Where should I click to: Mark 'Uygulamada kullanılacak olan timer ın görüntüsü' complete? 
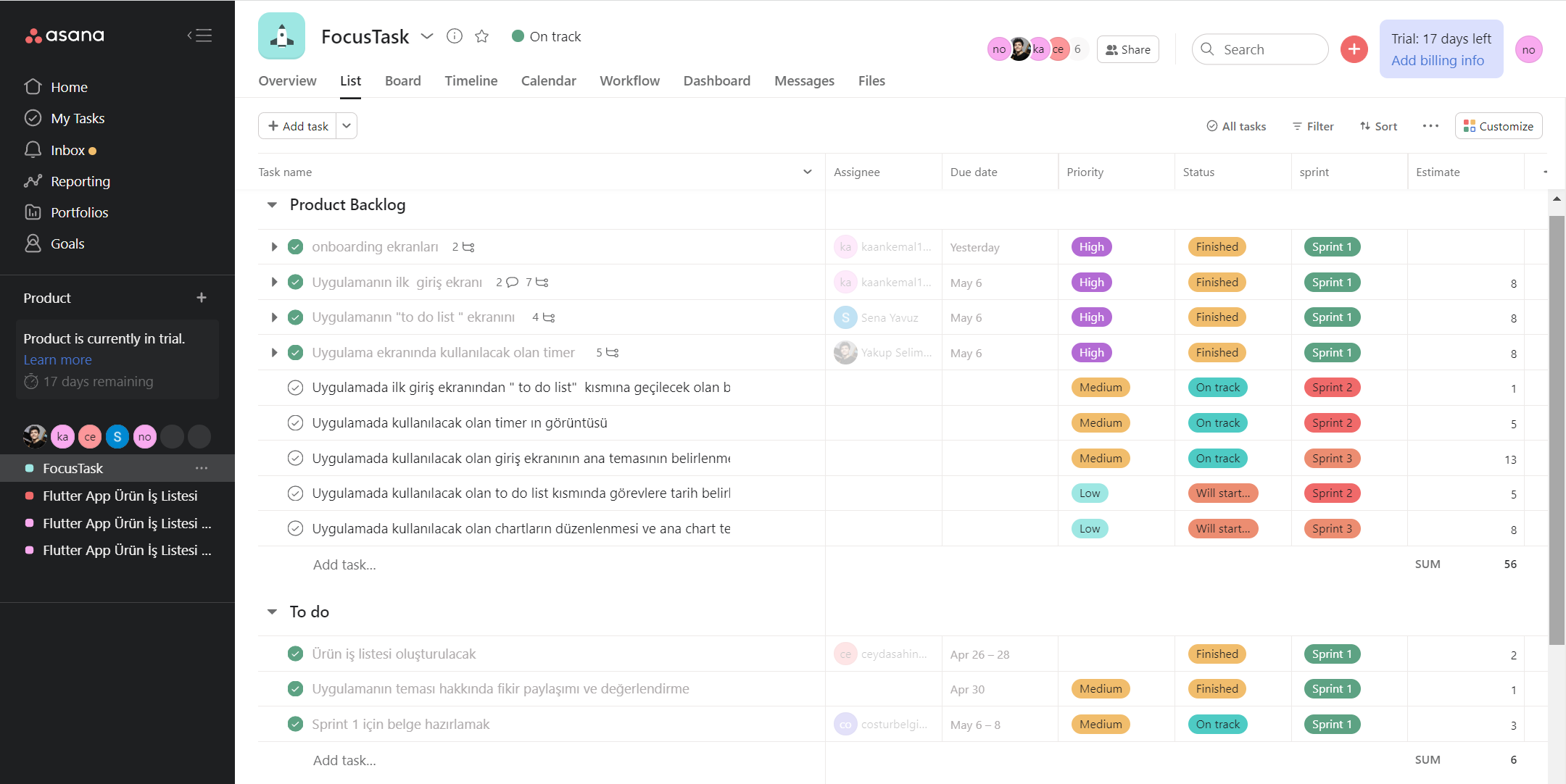pos(296,422)
